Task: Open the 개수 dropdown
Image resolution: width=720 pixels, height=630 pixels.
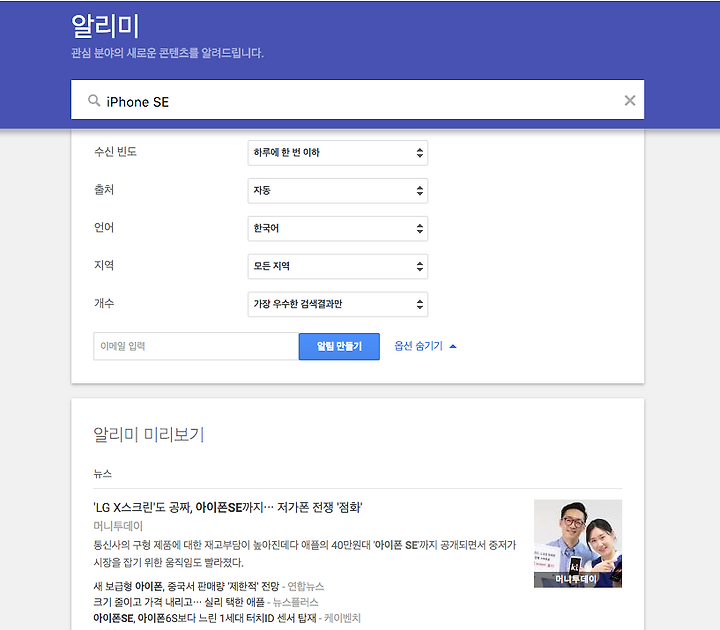Action: [x=338, y=304]
